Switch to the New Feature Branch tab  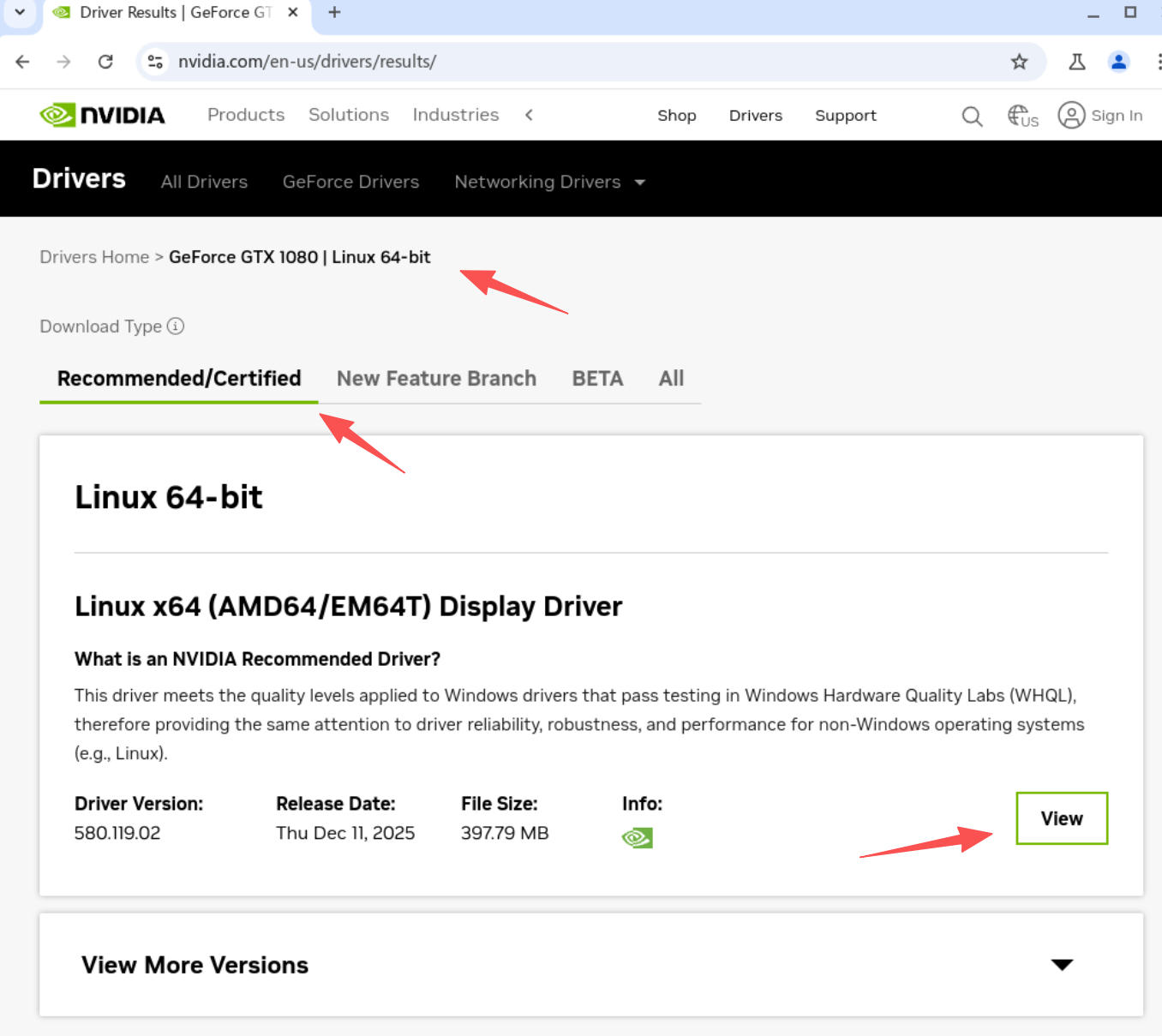pos(436,379)
